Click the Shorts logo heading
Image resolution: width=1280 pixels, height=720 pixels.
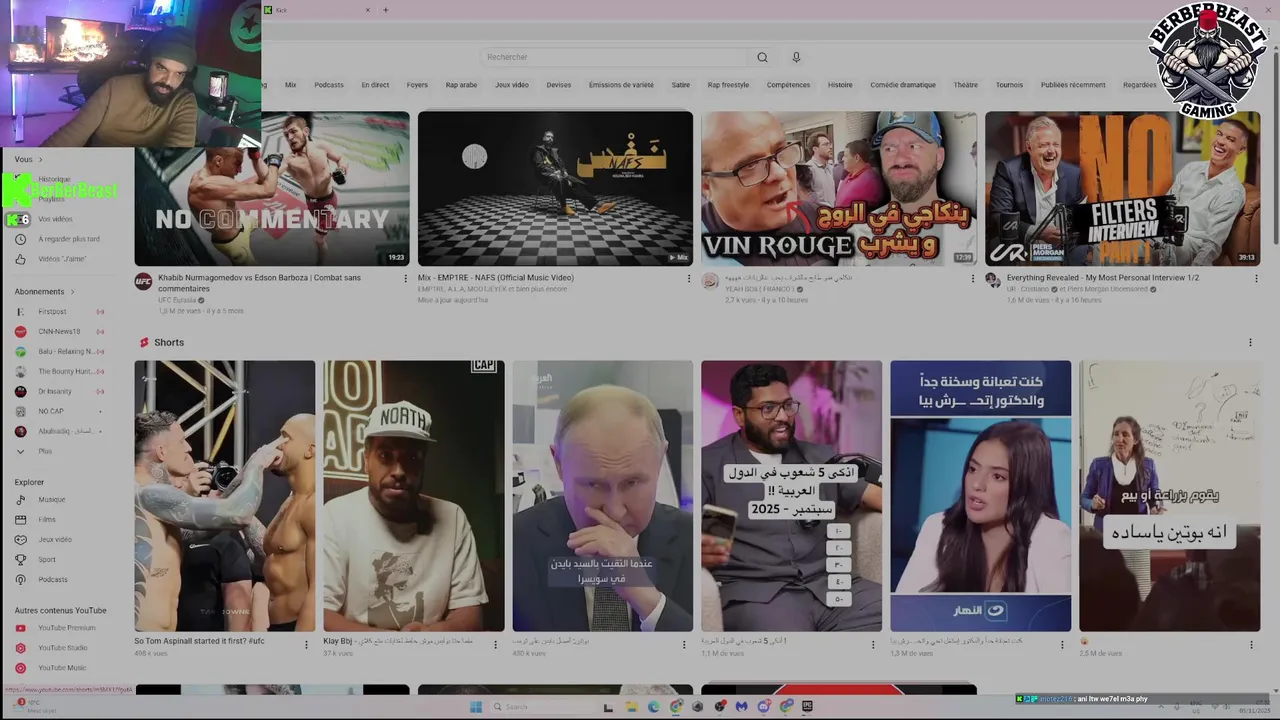point(162,342)
